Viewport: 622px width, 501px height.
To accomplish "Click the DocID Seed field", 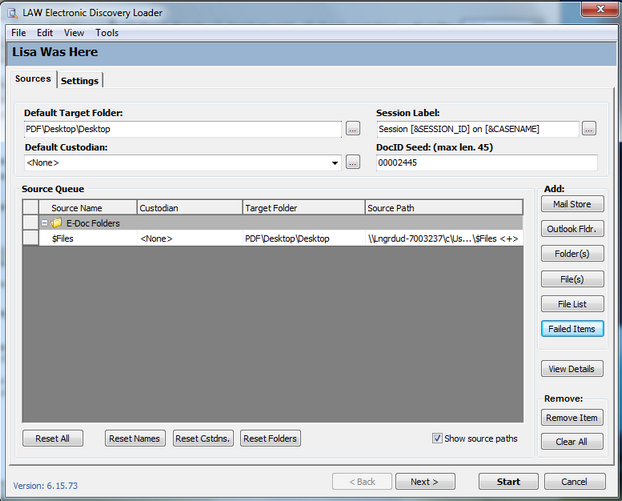I will point(487,163).
